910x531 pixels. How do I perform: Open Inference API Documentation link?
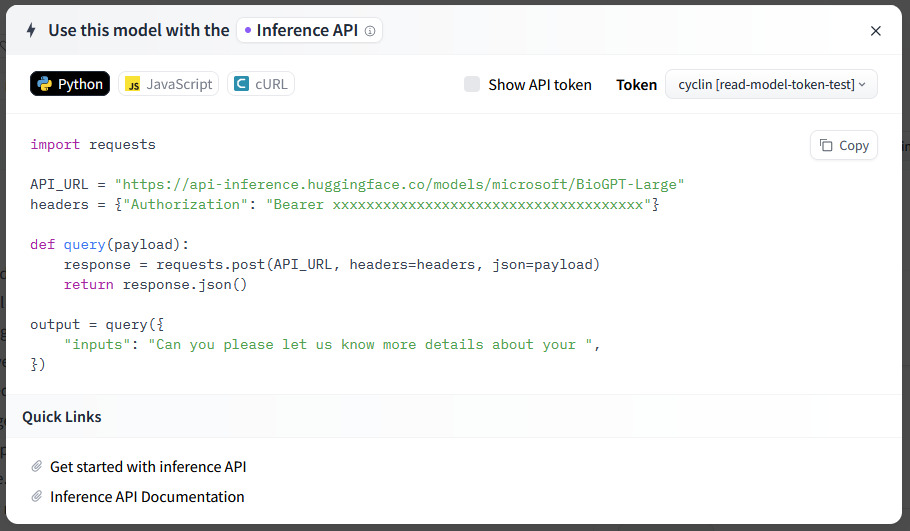click(147, 497)
